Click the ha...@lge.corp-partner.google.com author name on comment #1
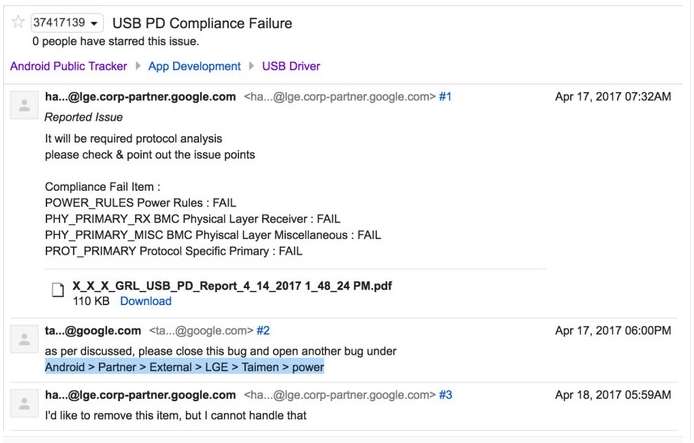This screenshot has width=694, height=443. click(140, 97)
